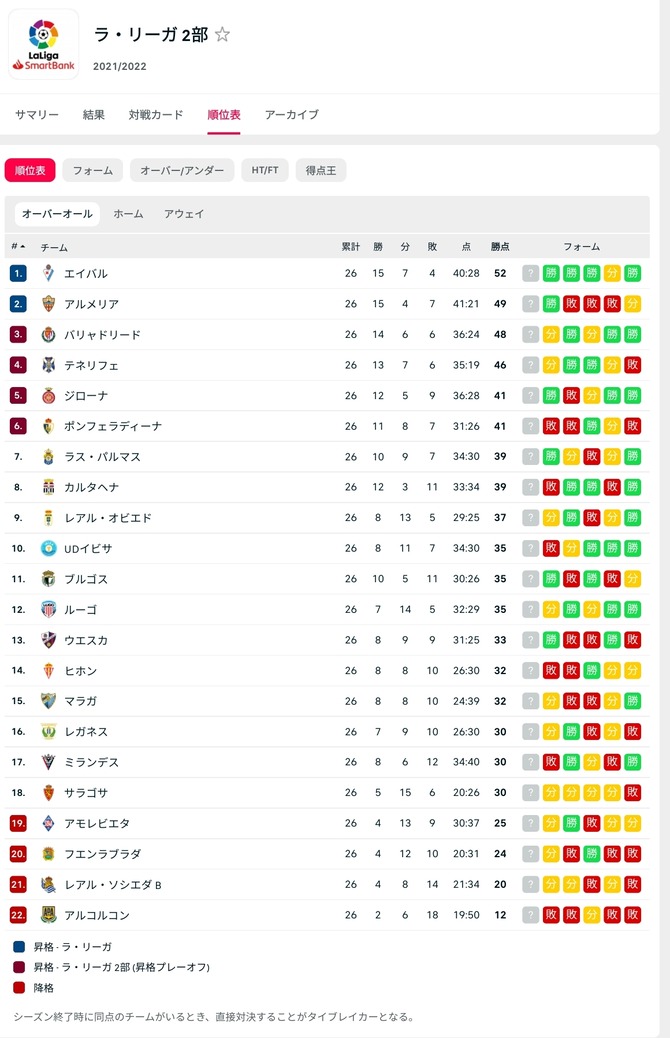Image resolution: width=670 pixels, height=1038 pixels.
Task: Switch to the アウェイ standings filter
Action: tap(184, 214)
